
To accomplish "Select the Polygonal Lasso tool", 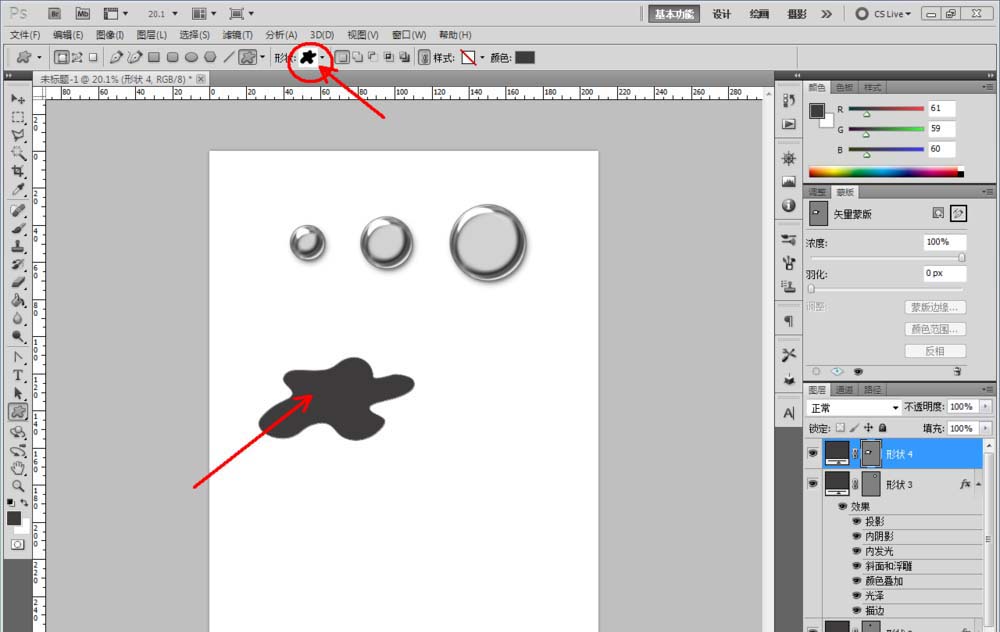I will [x=18, y=135].
